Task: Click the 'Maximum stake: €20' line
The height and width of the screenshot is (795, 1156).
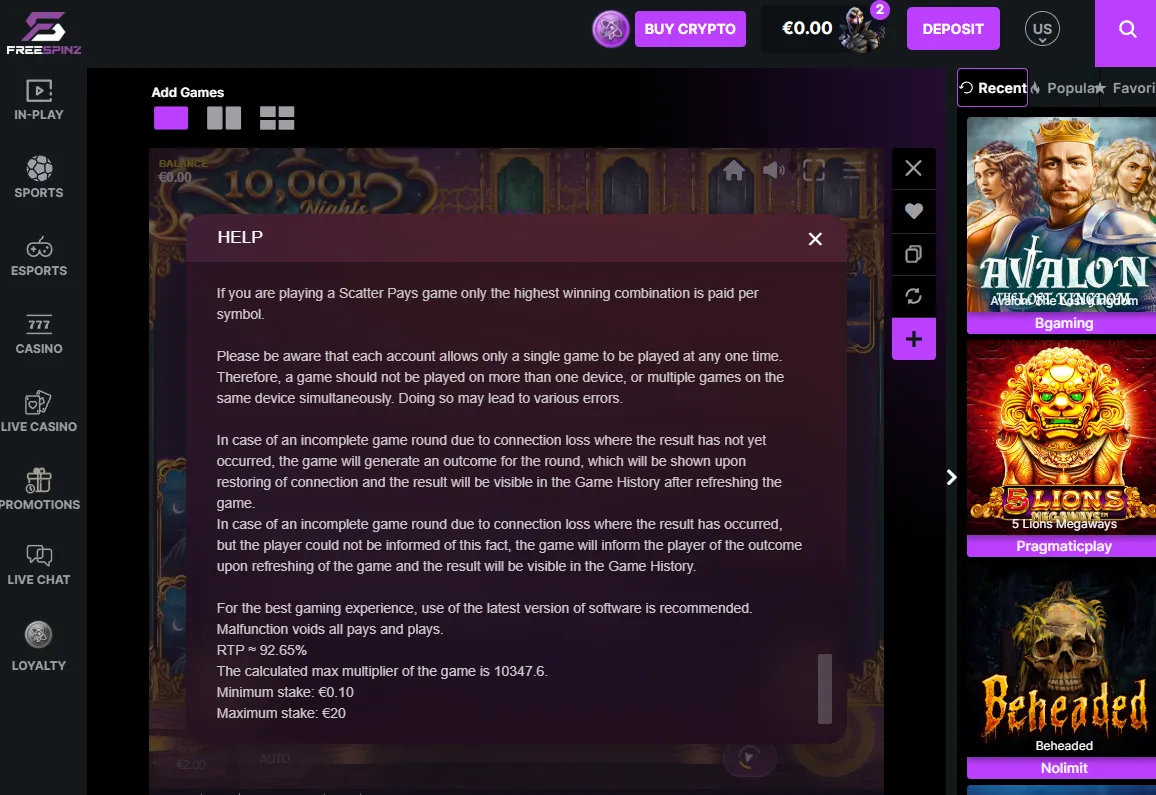Action: [281, 713]
